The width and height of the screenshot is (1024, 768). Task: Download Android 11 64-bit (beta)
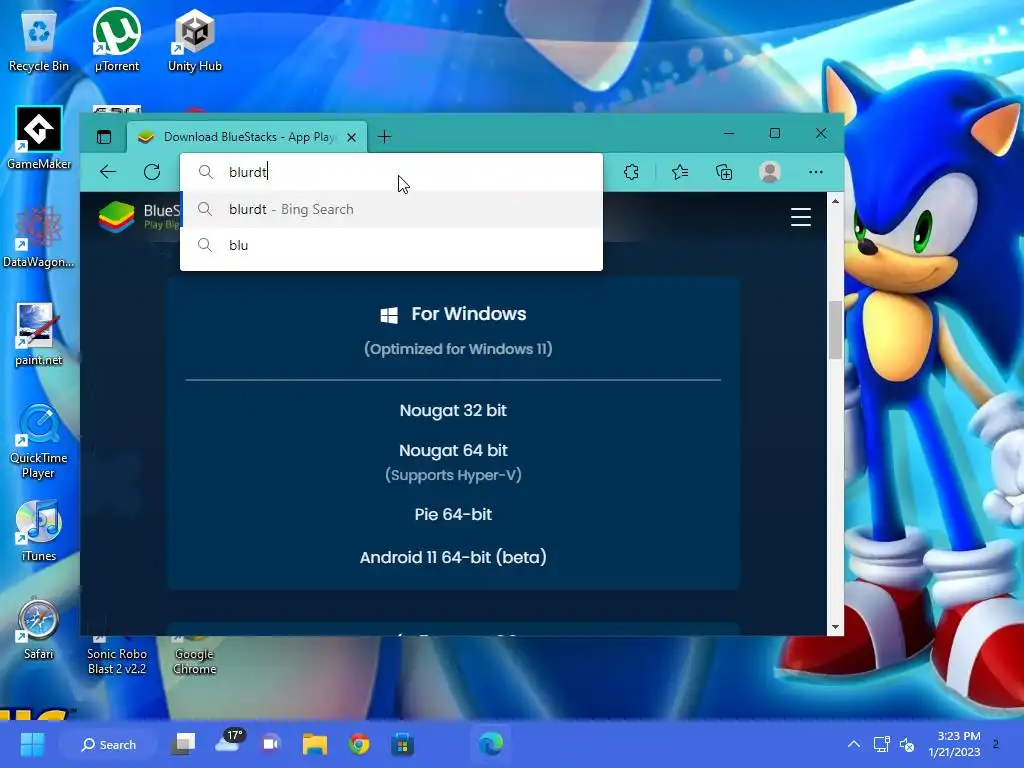(x=453, y=557)
